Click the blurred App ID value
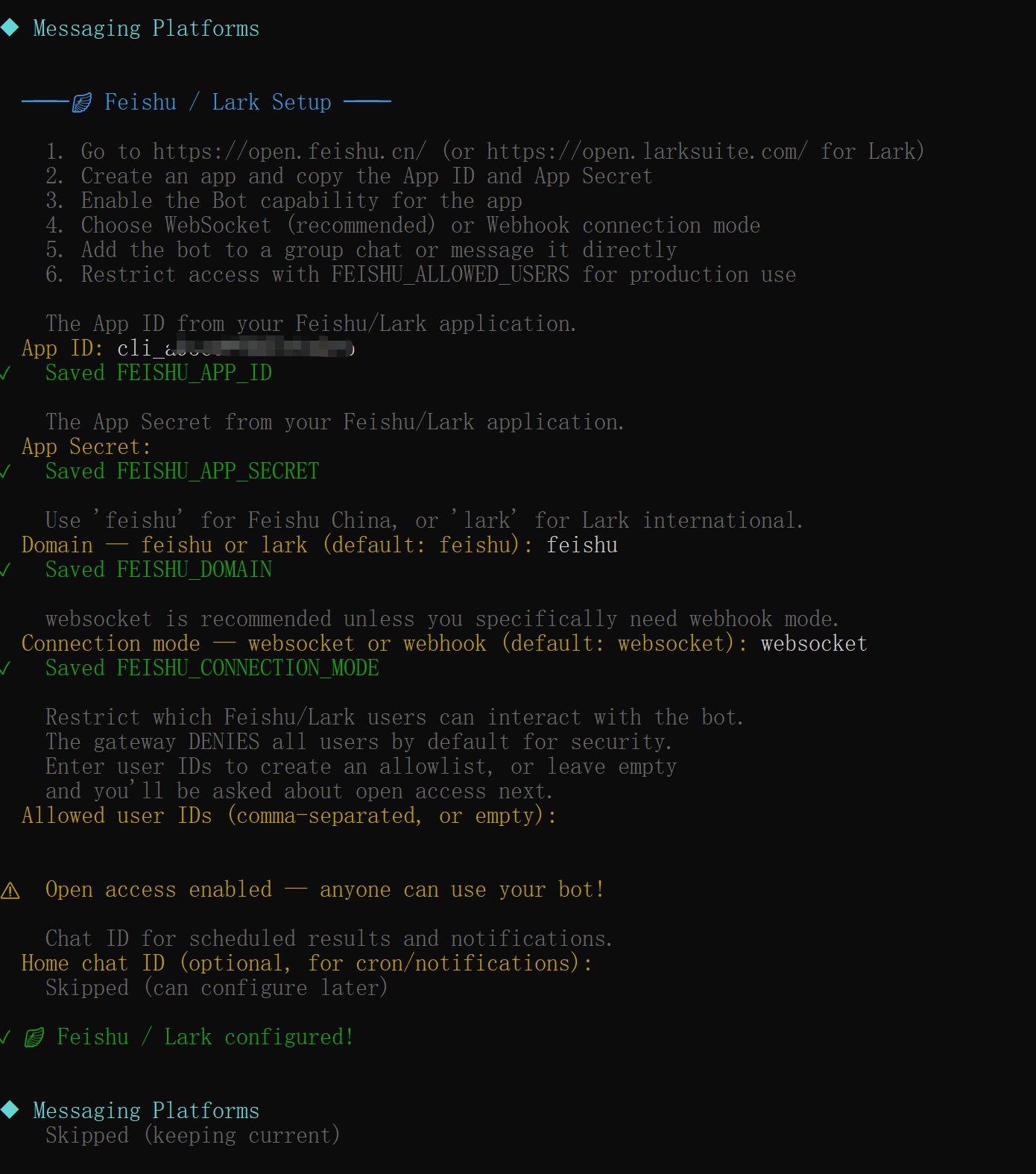Viewport: 1036px width, 1174px height. click(x=236, y=348)
